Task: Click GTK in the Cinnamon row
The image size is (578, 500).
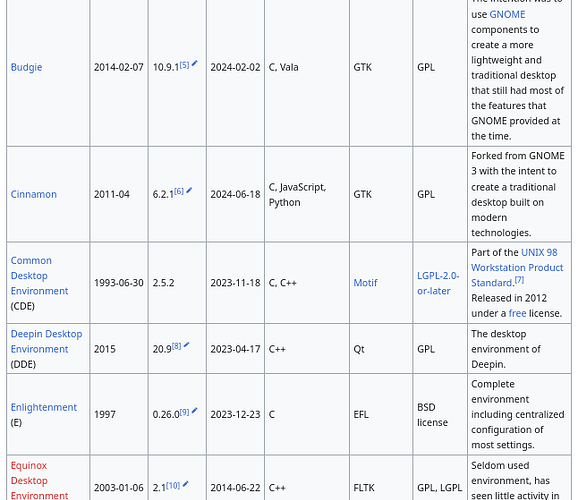Action: (x=363, y=194)
